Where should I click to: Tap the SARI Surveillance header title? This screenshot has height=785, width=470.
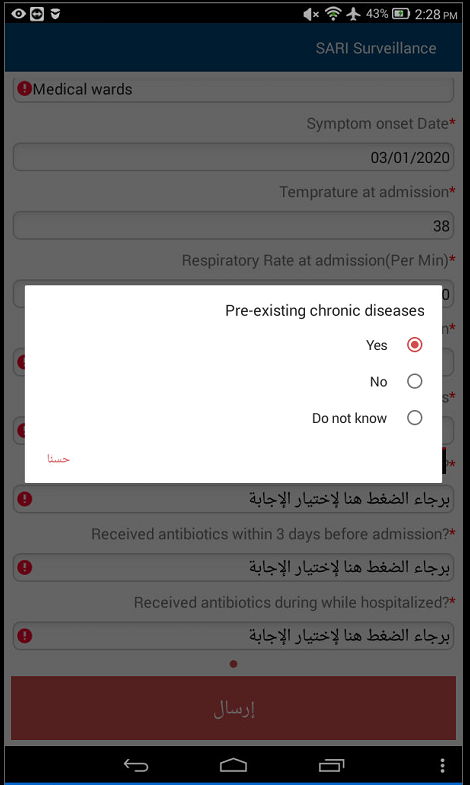pos(376,48)
